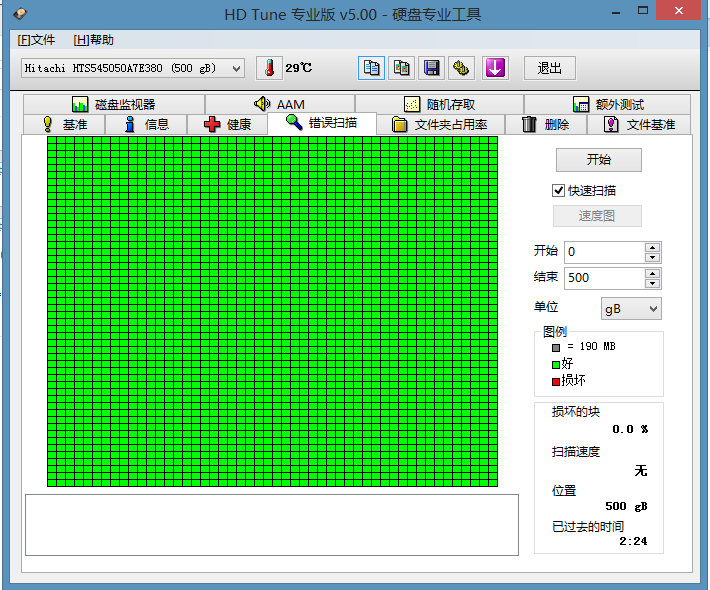710x590 pixels.
Task: Click the 29℃ temperature reading
Action: (298, 68)
